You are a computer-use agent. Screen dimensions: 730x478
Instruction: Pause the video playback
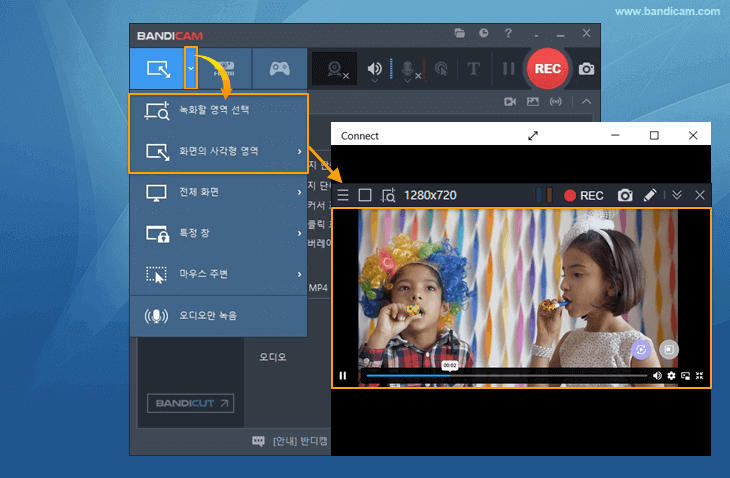(343, 376)
